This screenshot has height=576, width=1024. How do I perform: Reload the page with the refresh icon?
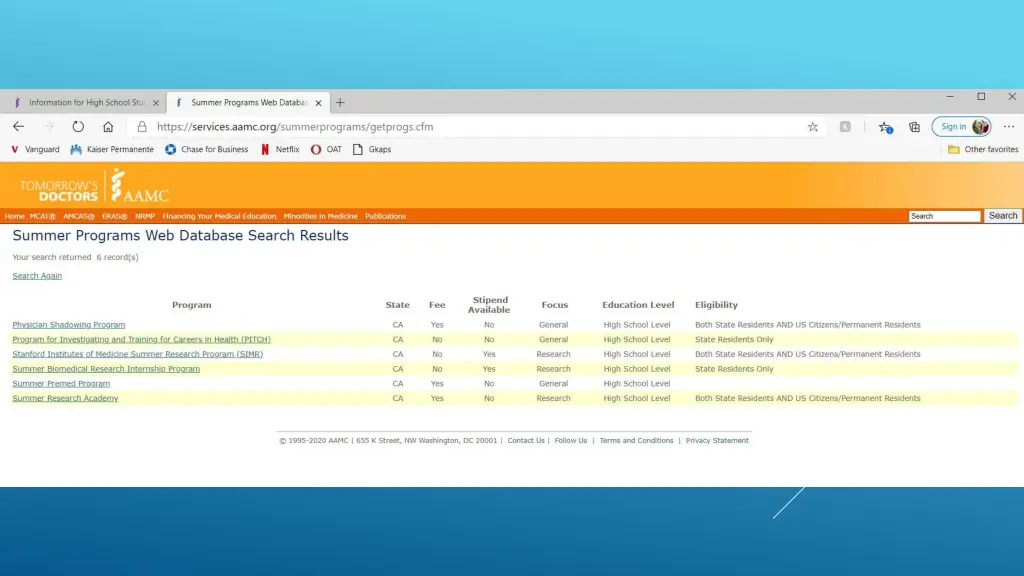click(78, 127)
